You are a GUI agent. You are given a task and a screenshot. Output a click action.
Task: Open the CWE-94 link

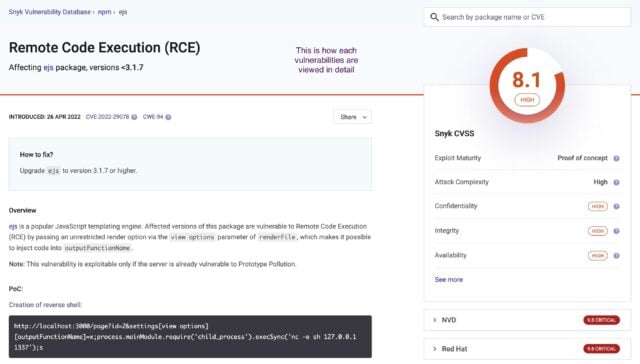tap(153, 117)
